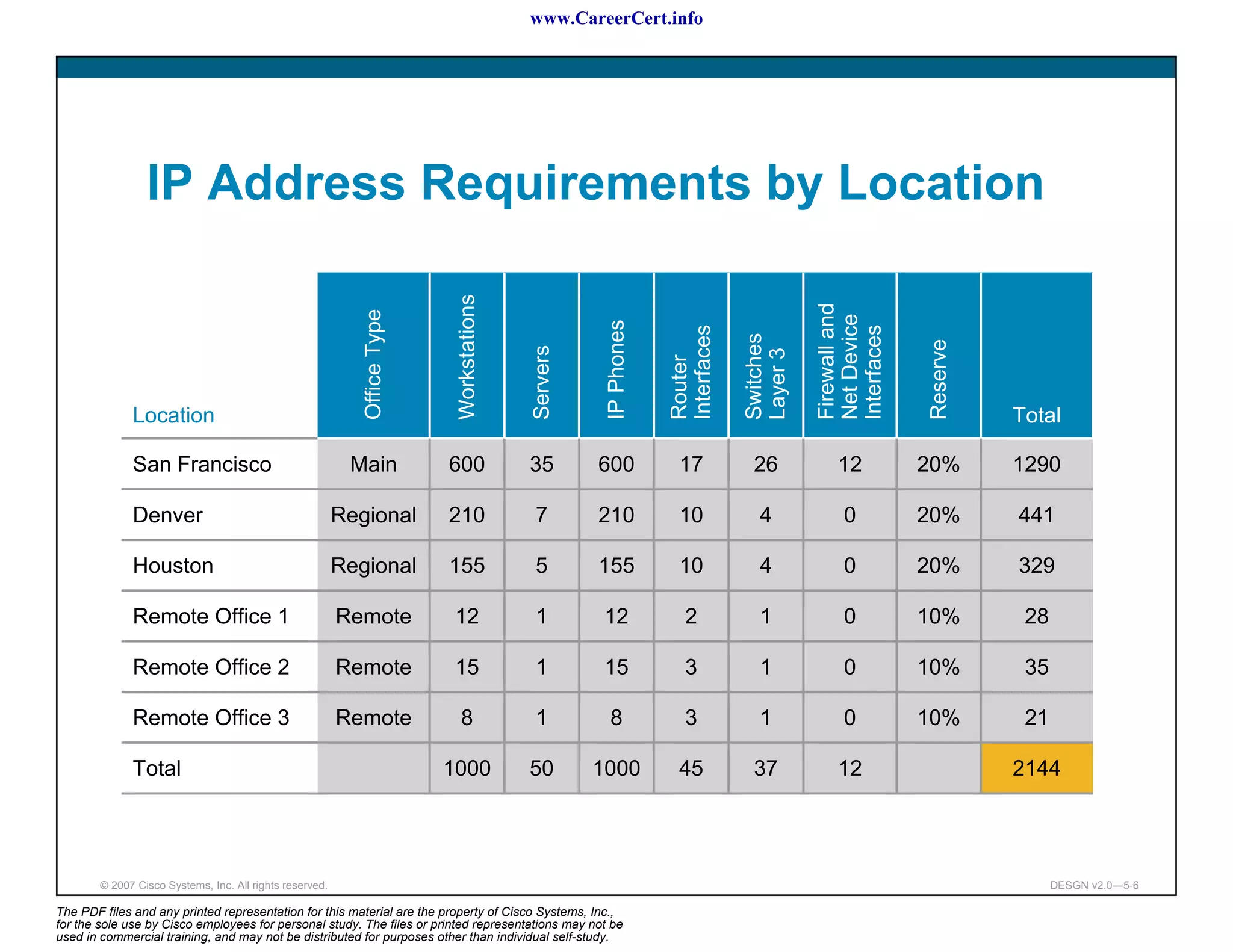Select Remote Office 2's 10% reserve cell

[938, 666]
